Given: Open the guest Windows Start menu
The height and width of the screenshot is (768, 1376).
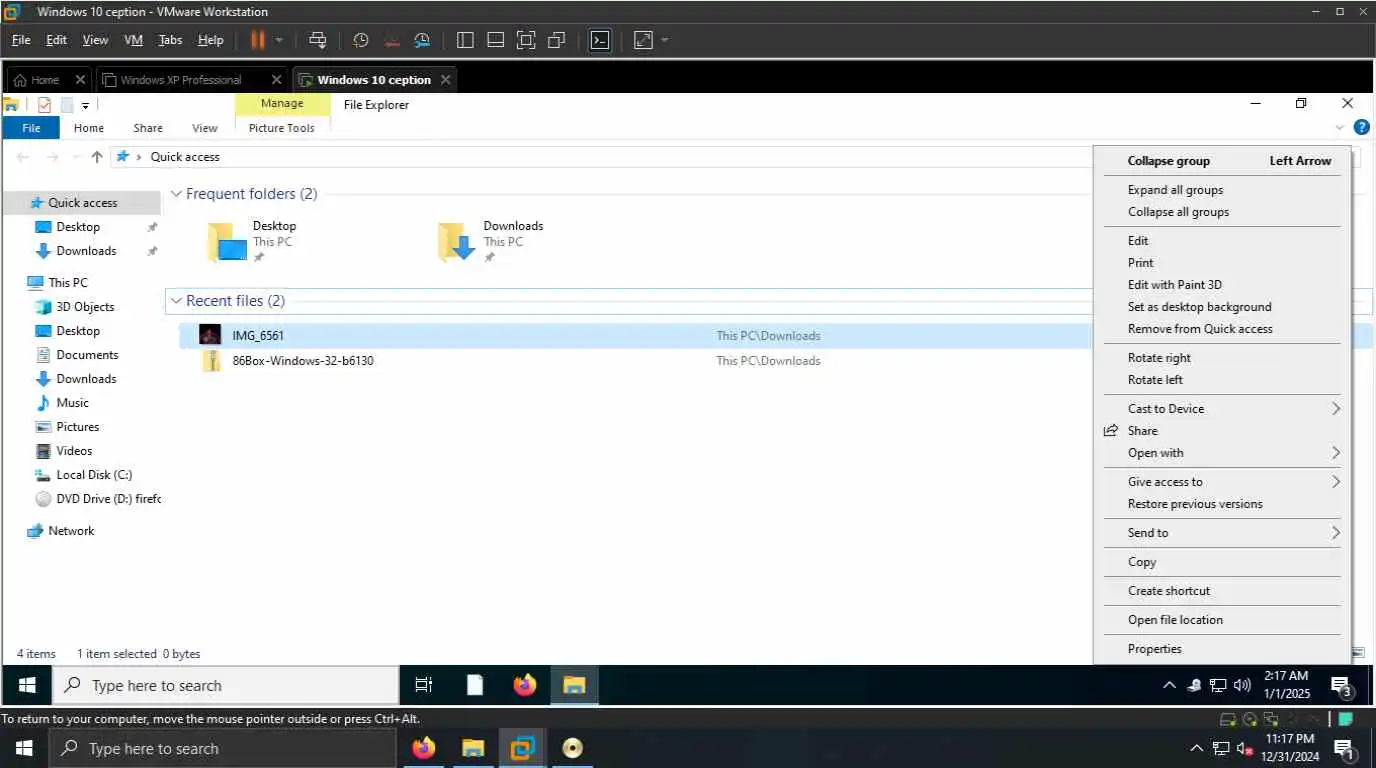Looking at the screenshot, I should tap(27, 685).
